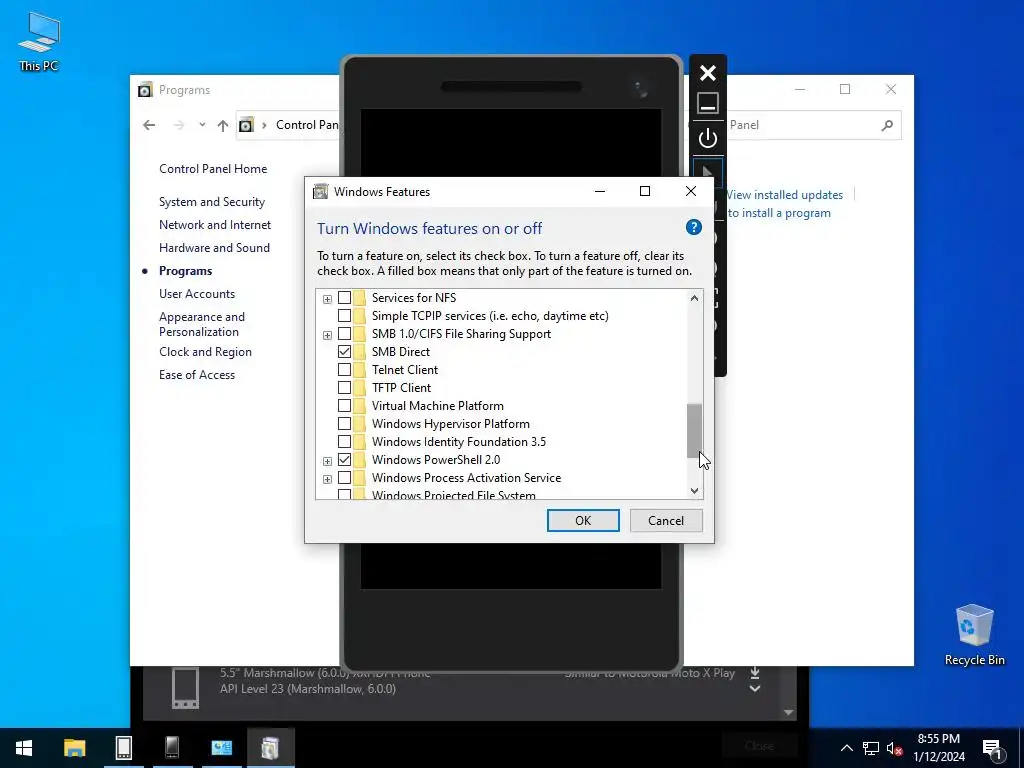Go back in the Programs window
The width and height of the screenshot is (1024, 768).
tap(149, 125)
